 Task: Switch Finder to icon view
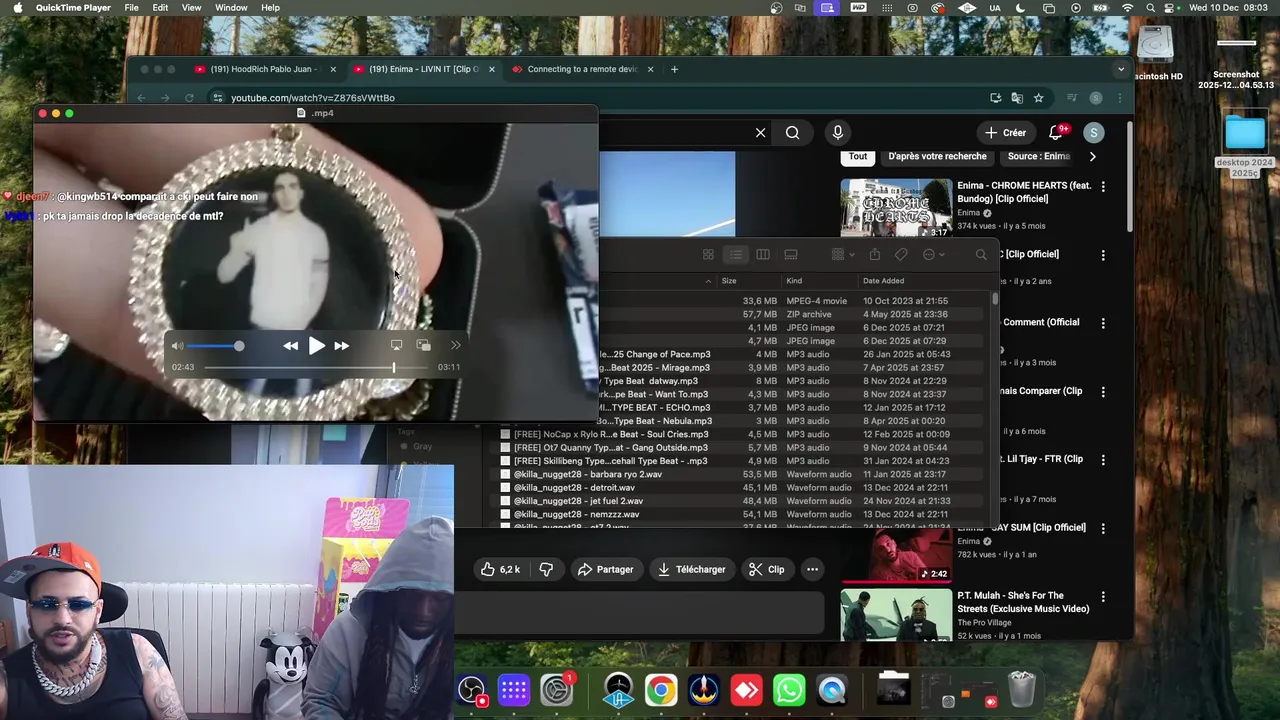[x=708, y=255]
